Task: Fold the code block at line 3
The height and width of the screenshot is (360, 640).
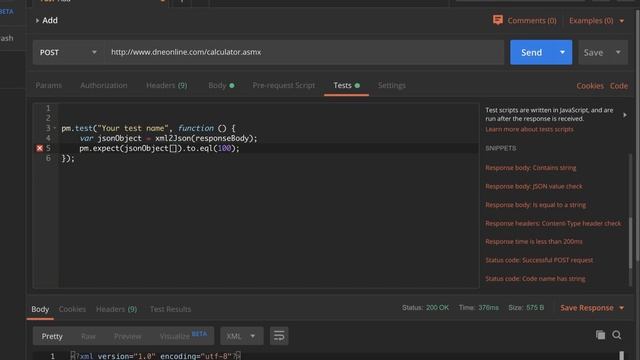Action: coord(55,128)
